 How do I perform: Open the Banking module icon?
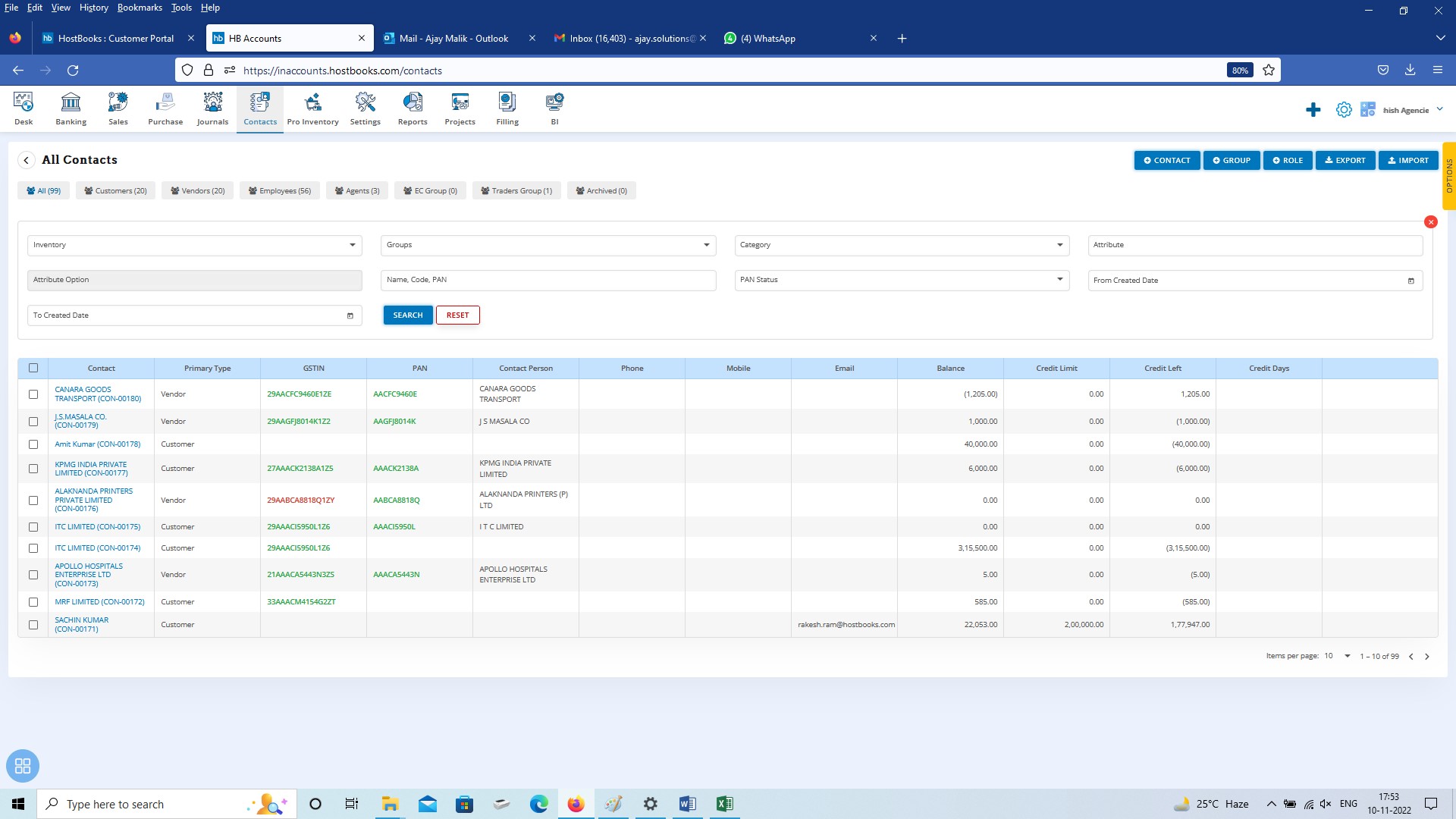[x=70, y=108]
